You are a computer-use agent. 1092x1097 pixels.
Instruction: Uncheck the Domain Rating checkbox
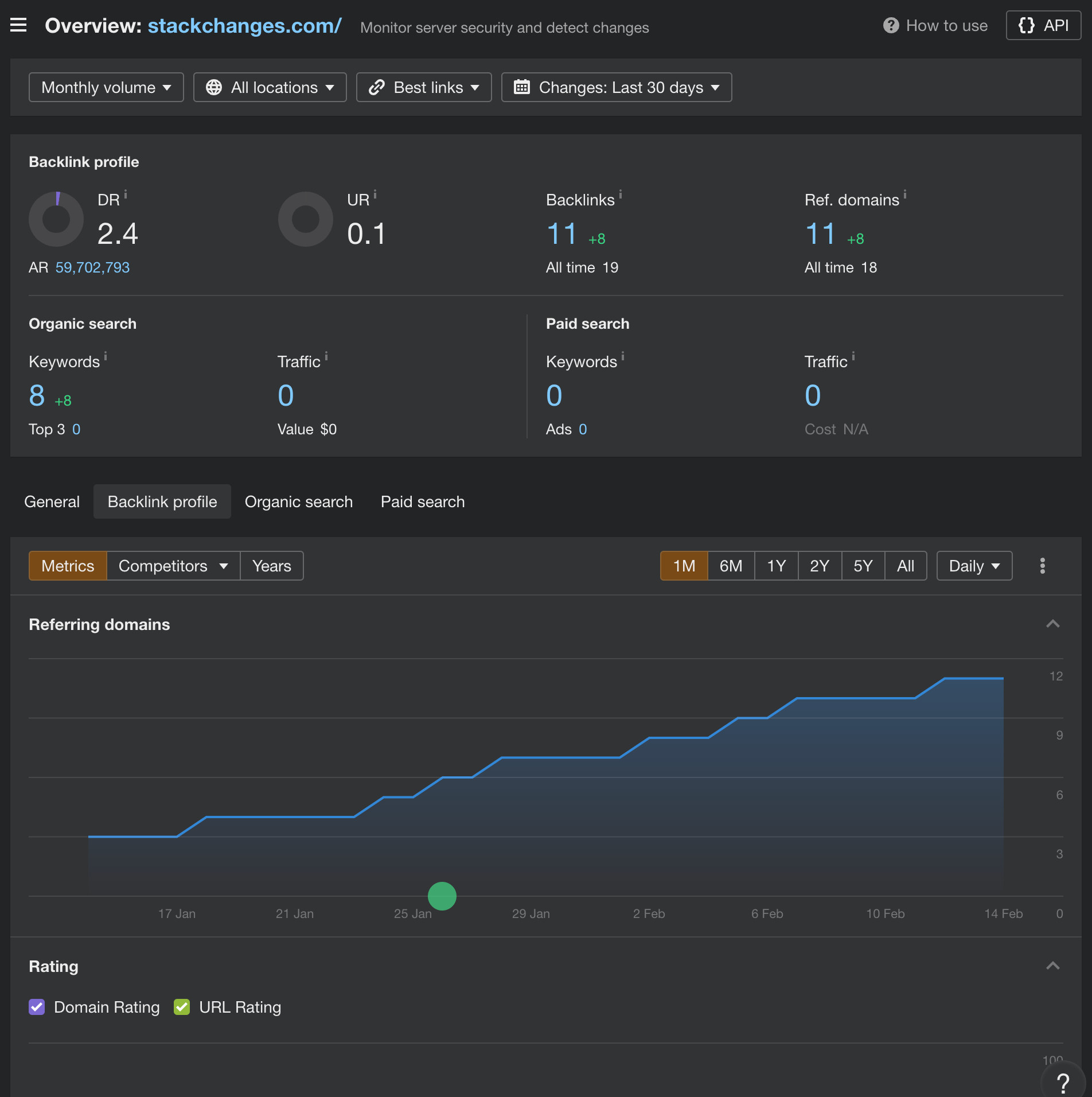click(x=37, y=1007)
